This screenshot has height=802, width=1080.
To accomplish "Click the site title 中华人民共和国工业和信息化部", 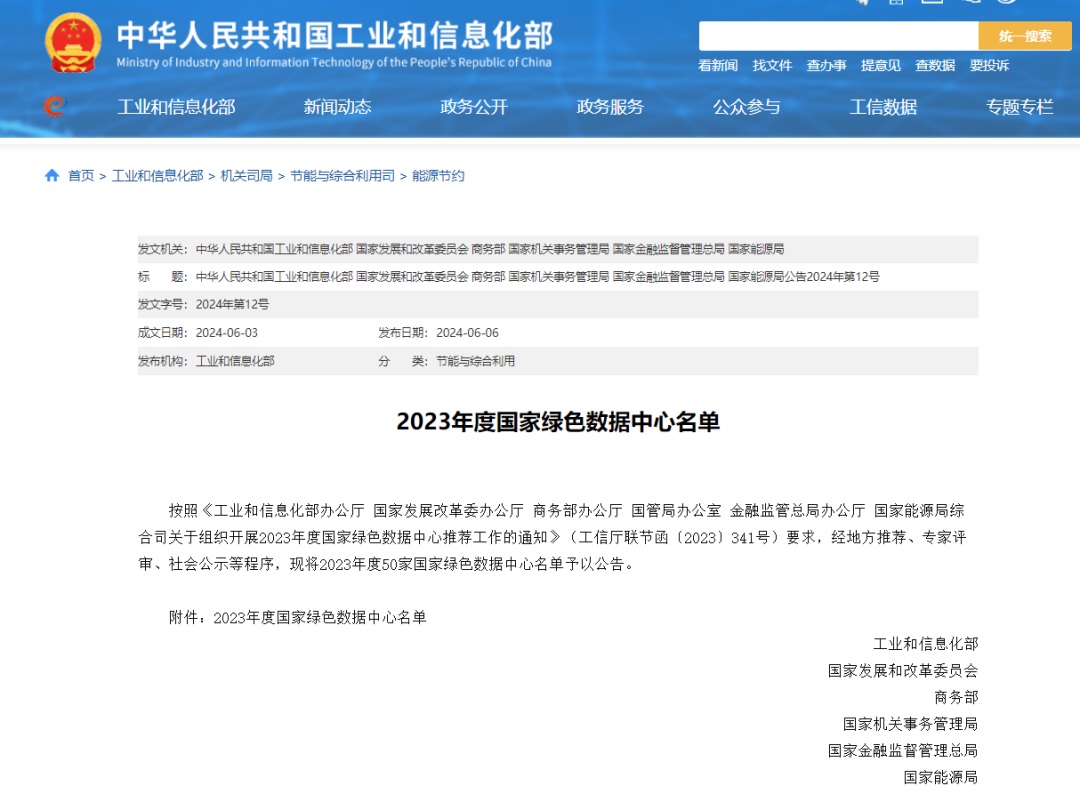I will coord(335,35).
